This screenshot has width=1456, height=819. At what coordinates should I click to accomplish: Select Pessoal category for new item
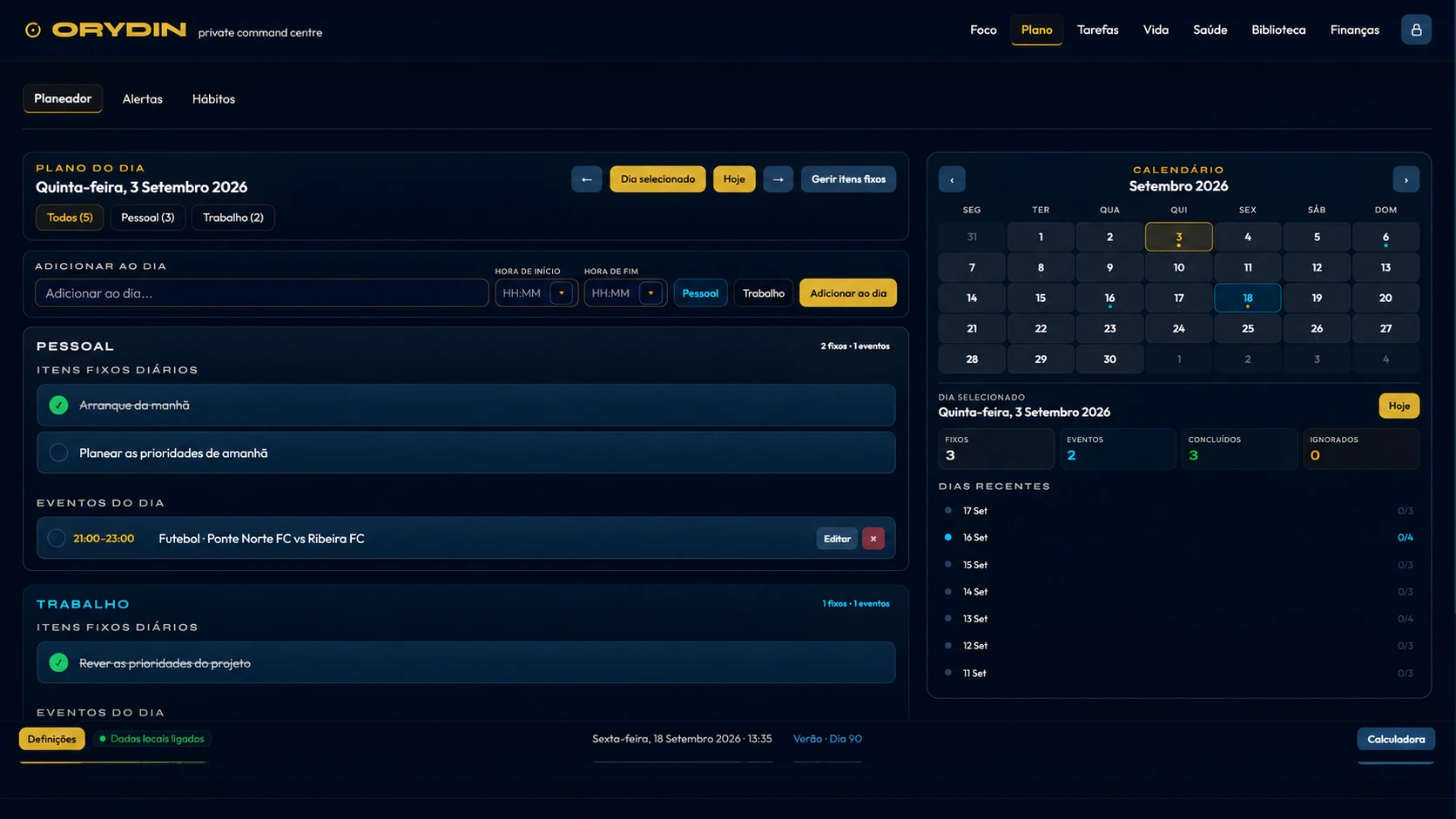point(700,293)
